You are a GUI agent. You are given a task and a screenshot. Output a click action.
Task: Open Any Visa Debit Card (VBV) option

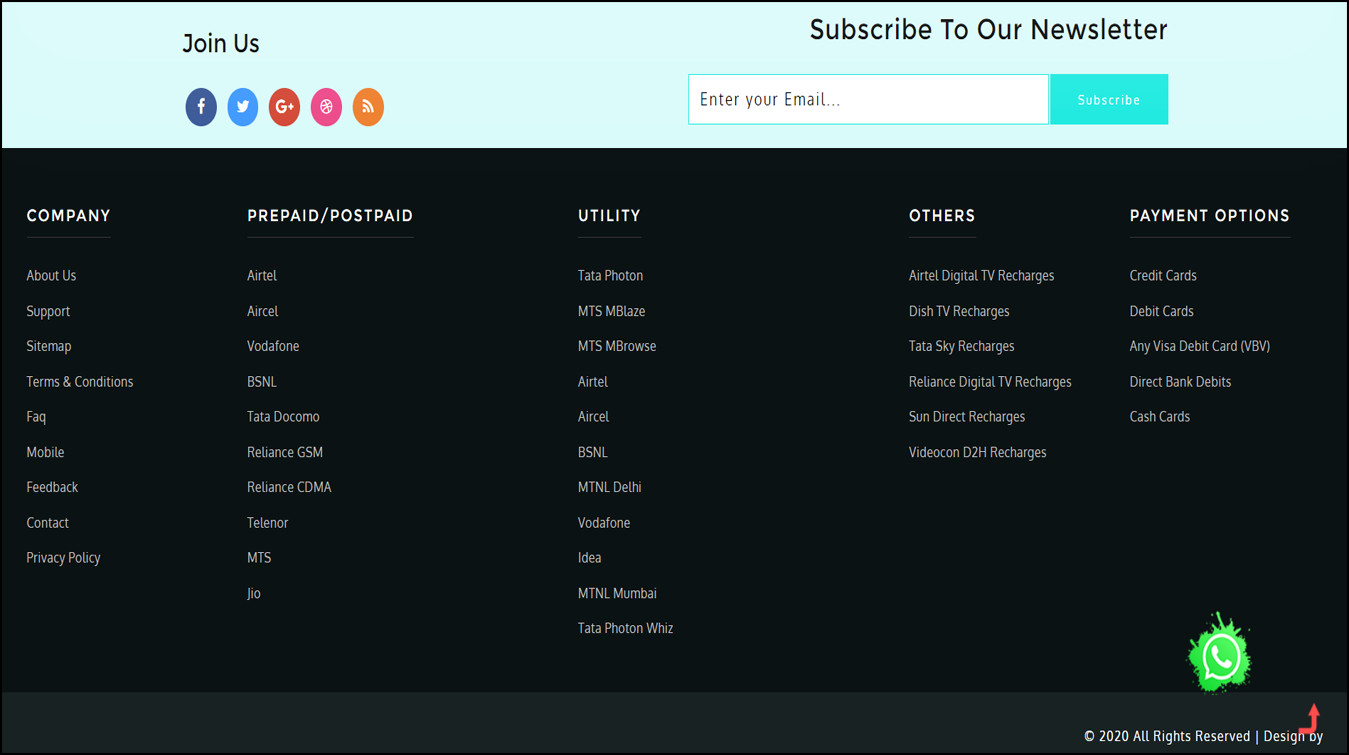pyautogui.click(x=1199, y=347)
